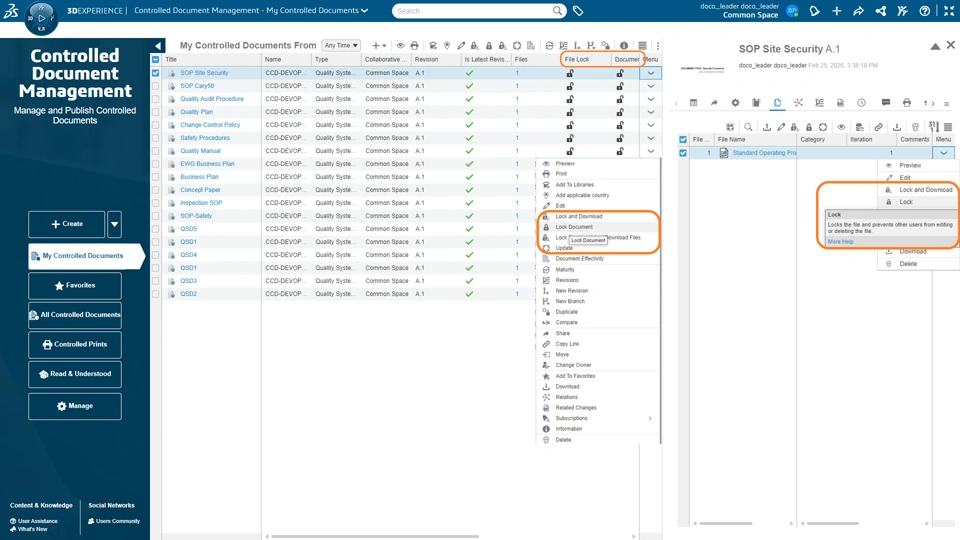
Task: Click the pencil Edit icon in main toolbar
Action: (461, 45)
